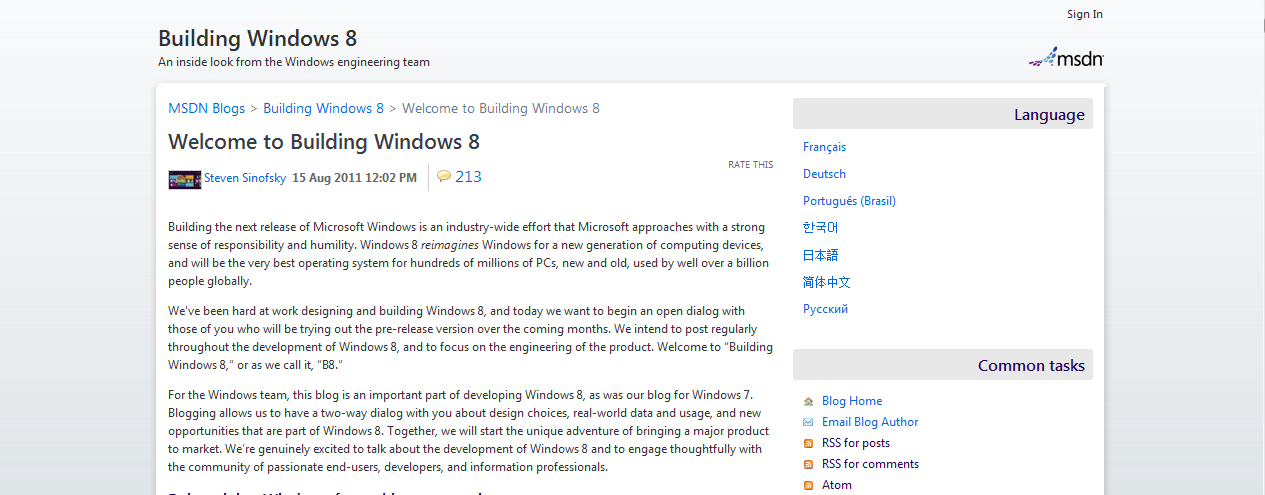Open the Blog Home link
The height and width of the screenshot is (495, 1265).
tap(852, 401)
